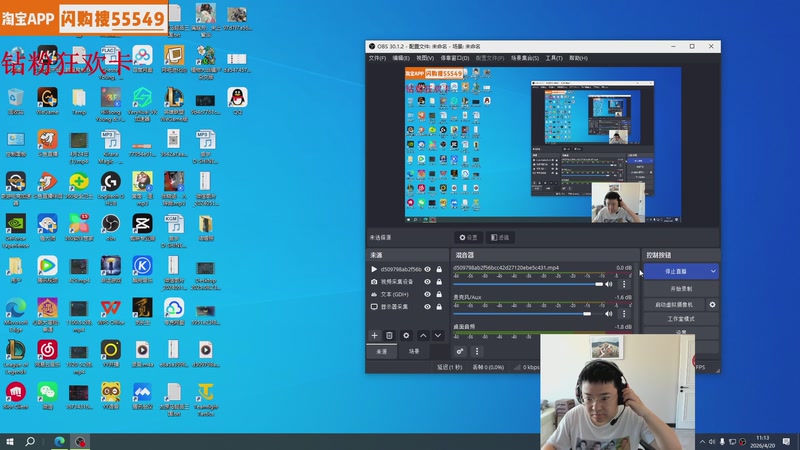Open the 工具(T) menu
Image resolution: width=800 pixels, height=450 pixels.
point(554,58)
